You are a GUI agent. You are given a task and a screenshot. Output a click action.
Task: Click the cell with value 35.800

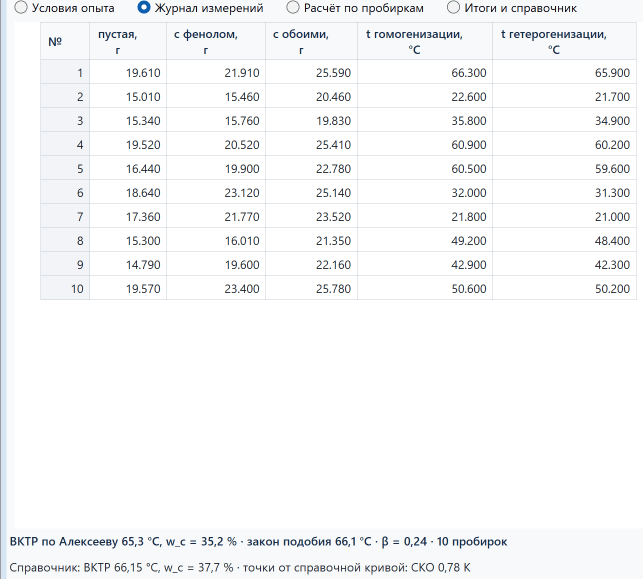tap(425, 121)
